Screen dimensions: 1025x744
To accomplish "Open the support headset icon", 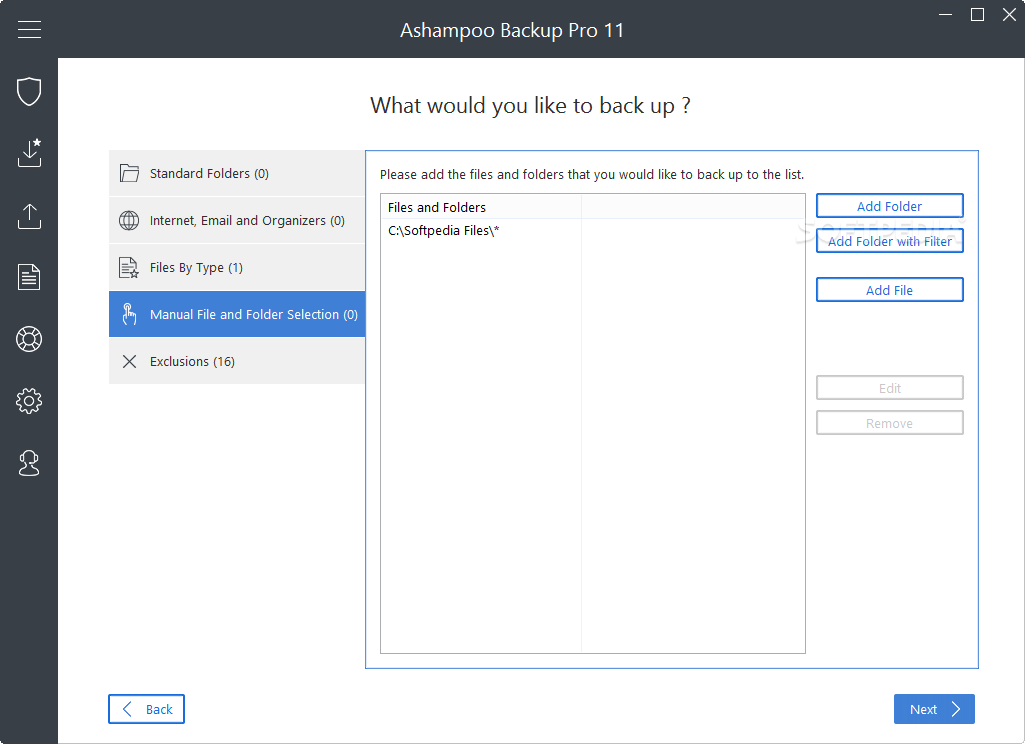I will click(29, 463).
